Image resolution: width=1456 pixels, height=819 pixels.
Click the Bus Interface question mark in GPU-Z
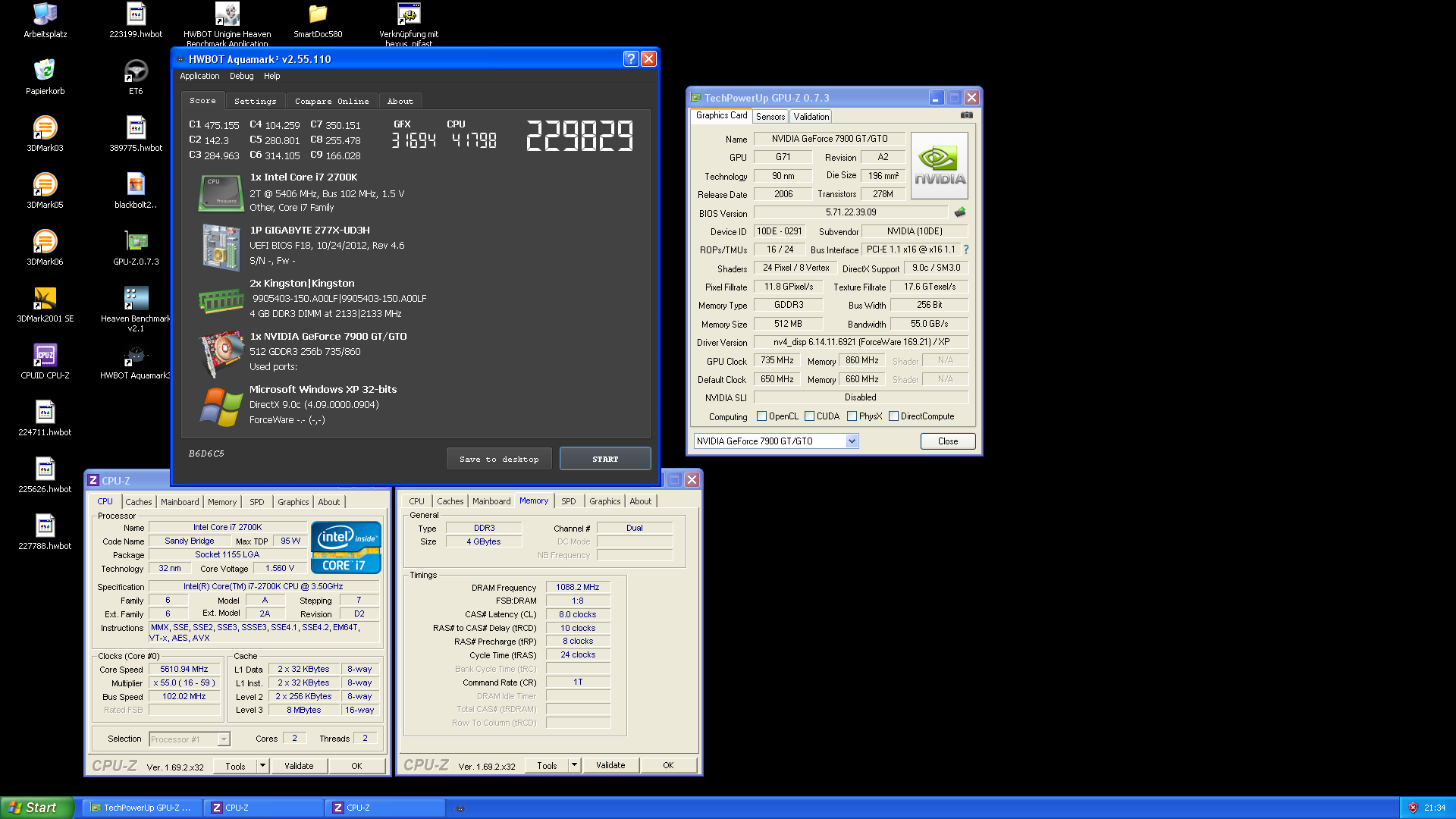(965, 249)
